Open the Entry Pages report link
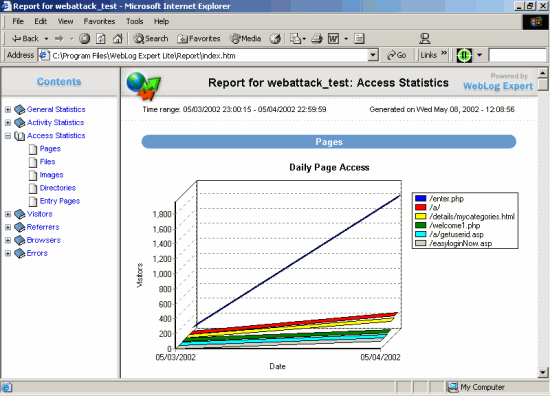 [x=60, y=201]
